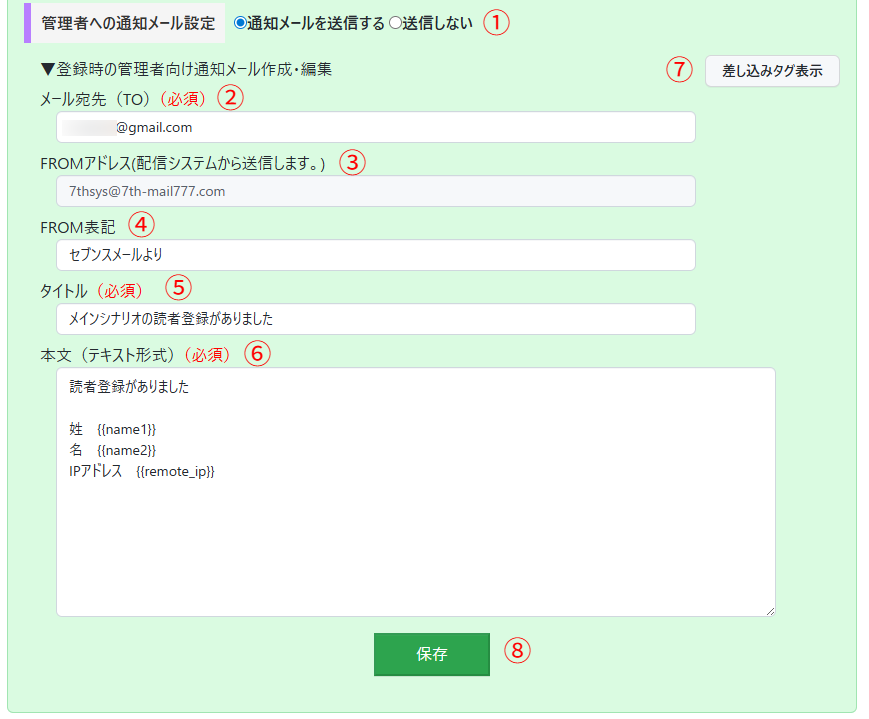Click the greyed-out FROMアドレス field

pos(375,191)
